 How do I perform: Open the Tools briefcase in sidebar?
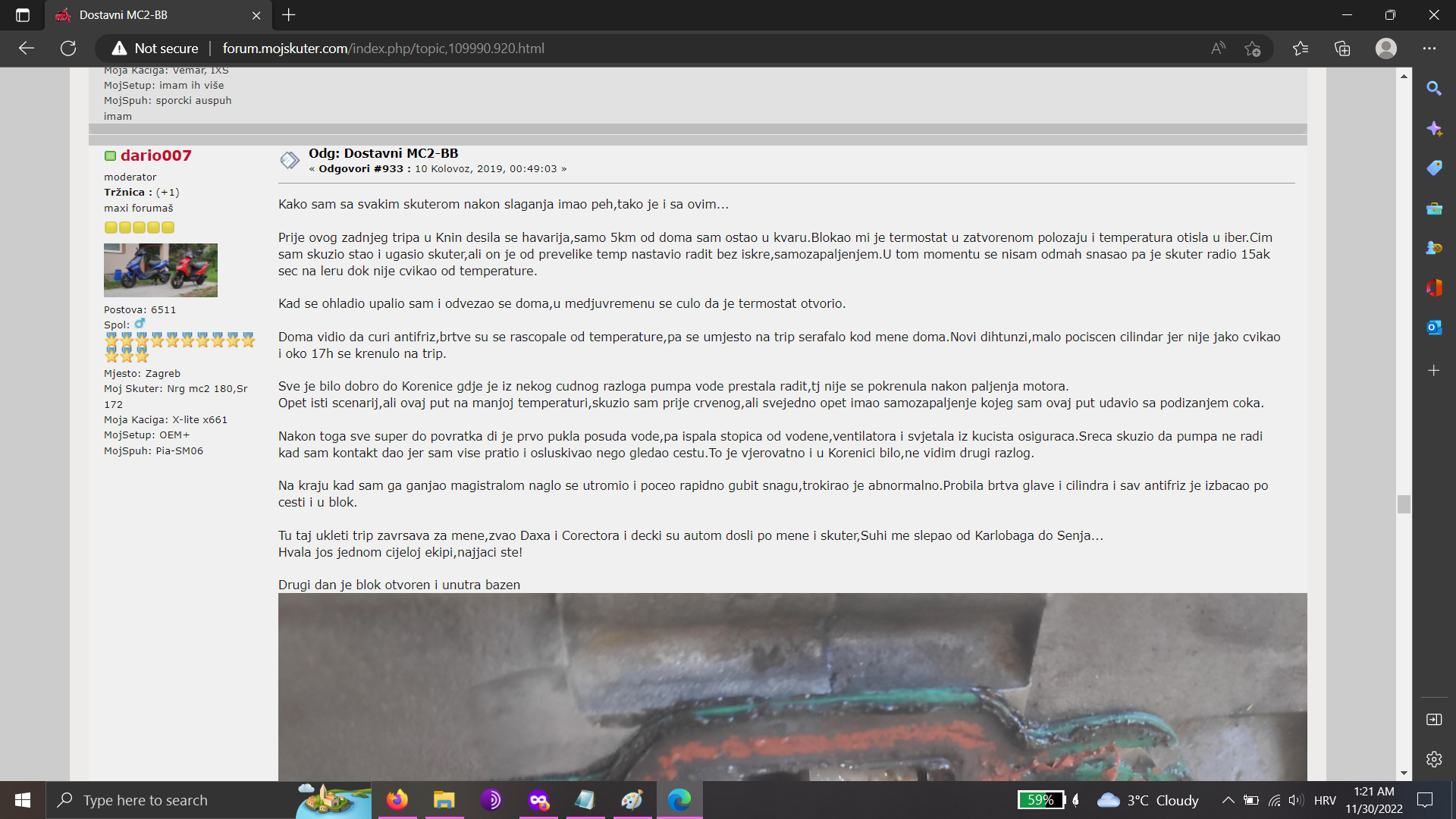[1434, 208]
